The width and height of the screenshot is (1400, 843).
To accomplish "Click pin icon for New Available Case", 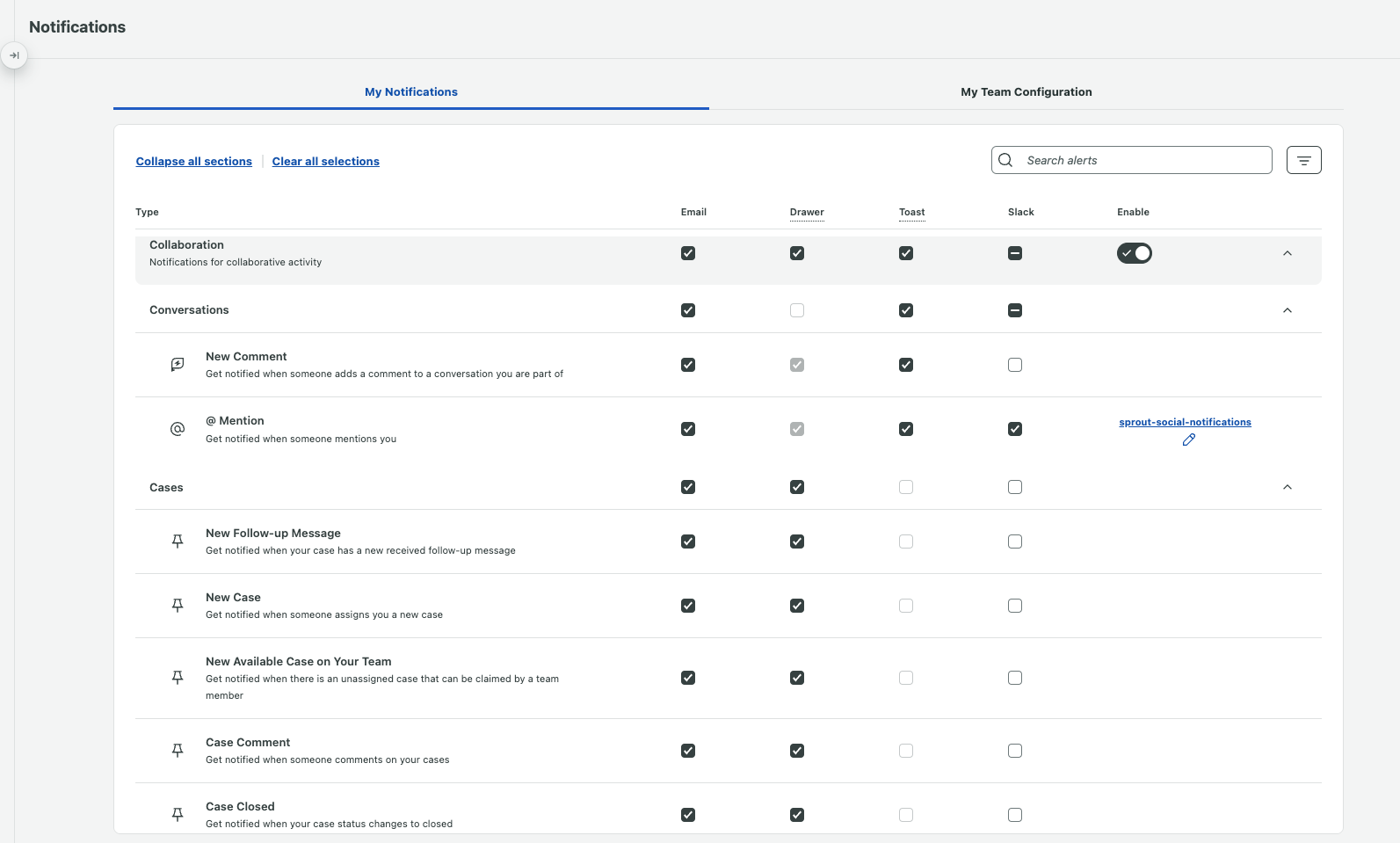I will point(178,678).
